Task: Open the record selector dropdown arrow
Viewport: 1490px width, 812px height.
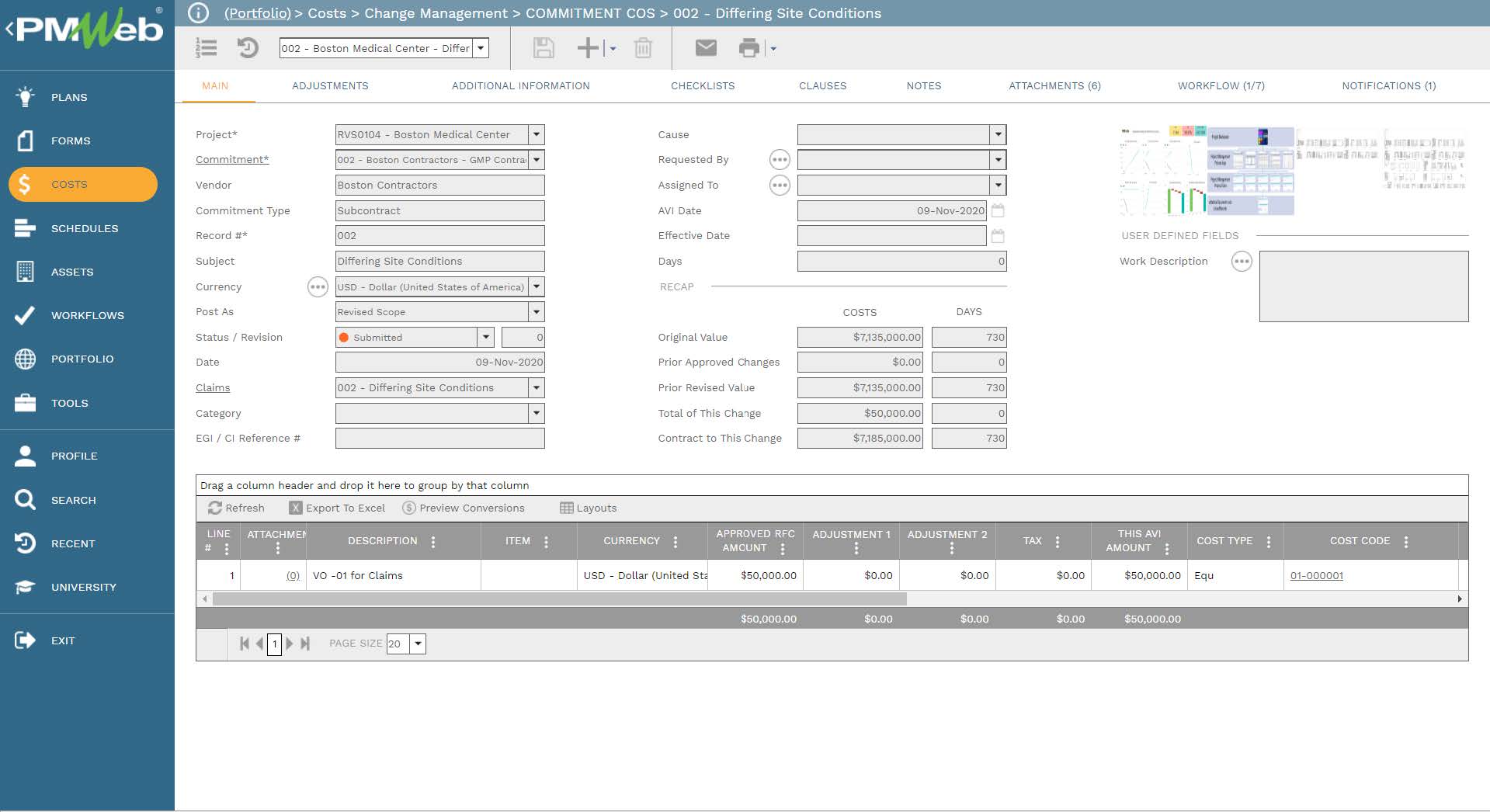Action: [481, 48]
